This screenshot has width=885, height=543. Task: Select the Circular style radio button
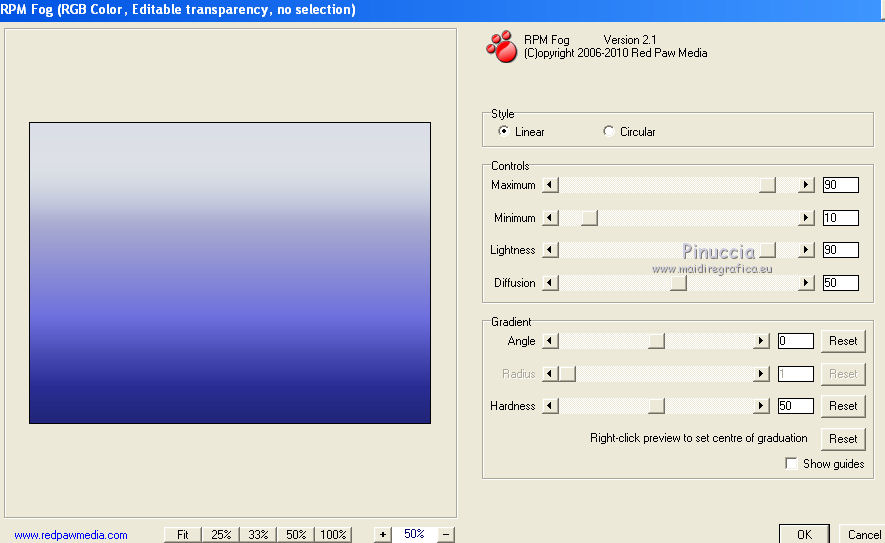tap(608, 131)
